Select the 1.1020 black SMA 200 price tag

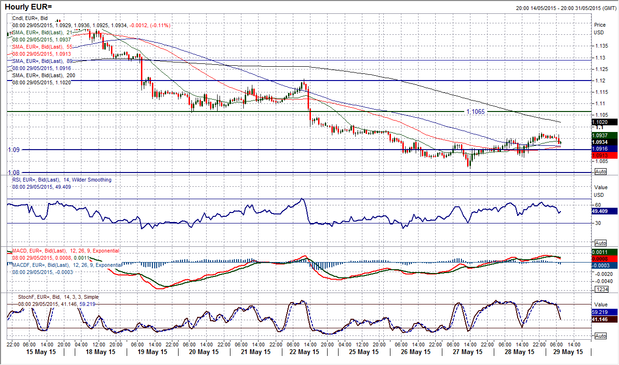click(x=604, y=122)
